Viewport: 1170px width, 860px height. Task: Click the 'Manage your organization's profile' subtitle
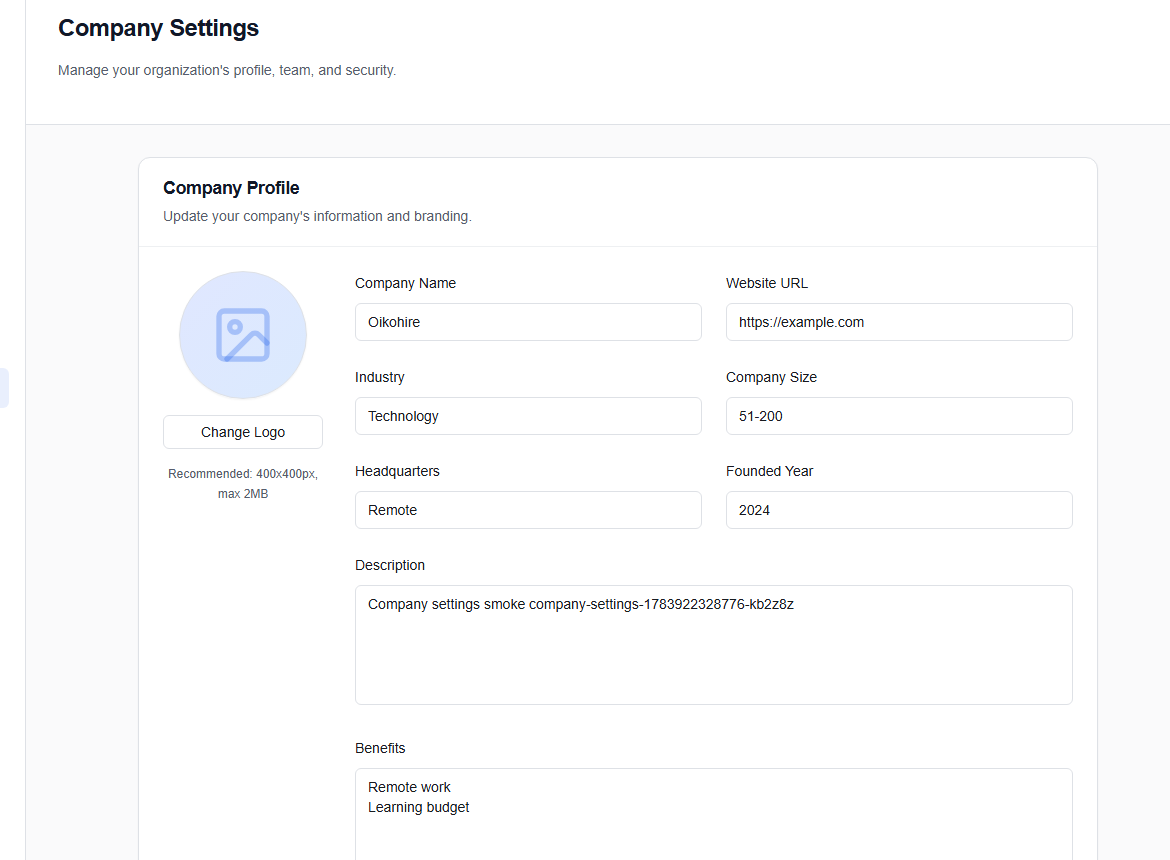point(227,70)
